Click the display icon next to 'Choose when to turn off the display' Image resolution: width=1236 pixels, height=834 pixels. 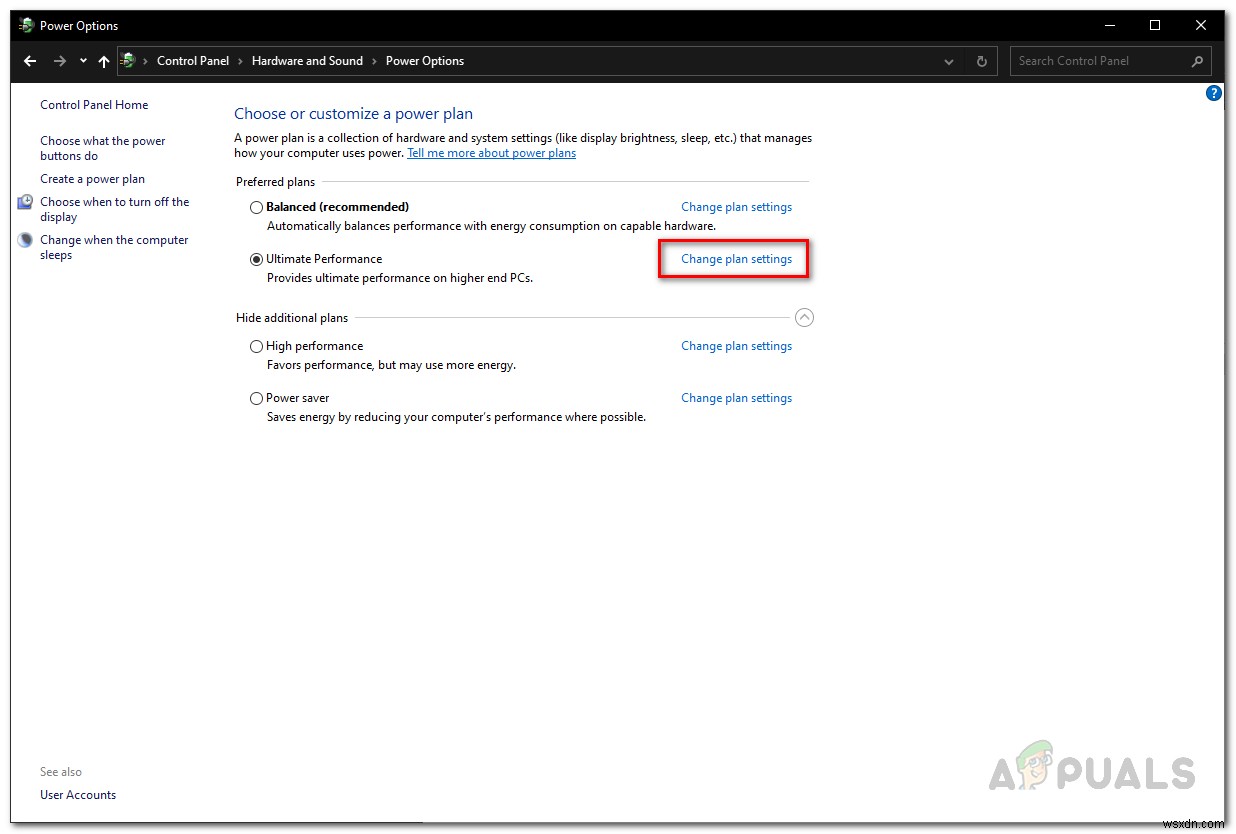(24, 201)
